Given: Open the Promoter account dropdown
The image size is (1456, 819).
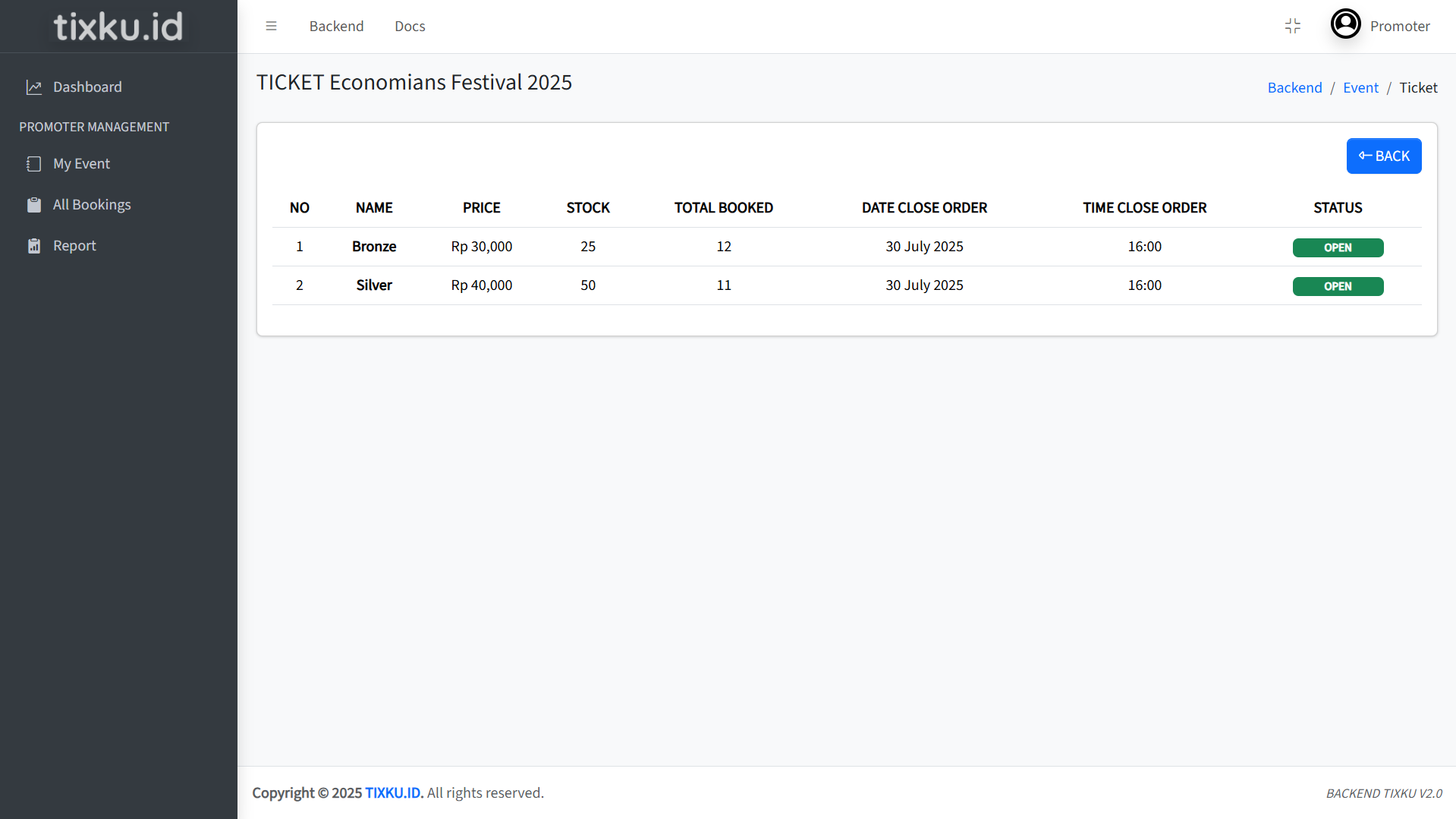Looking at the screenshot, I should click(1399, 26).
